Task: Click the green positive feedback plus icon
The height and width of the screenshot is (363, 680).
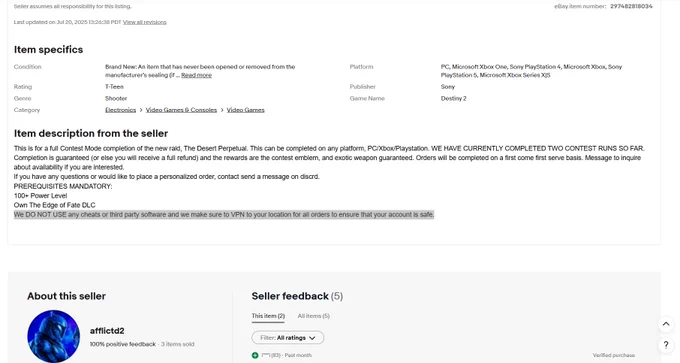Action: [x=255, y=355]
